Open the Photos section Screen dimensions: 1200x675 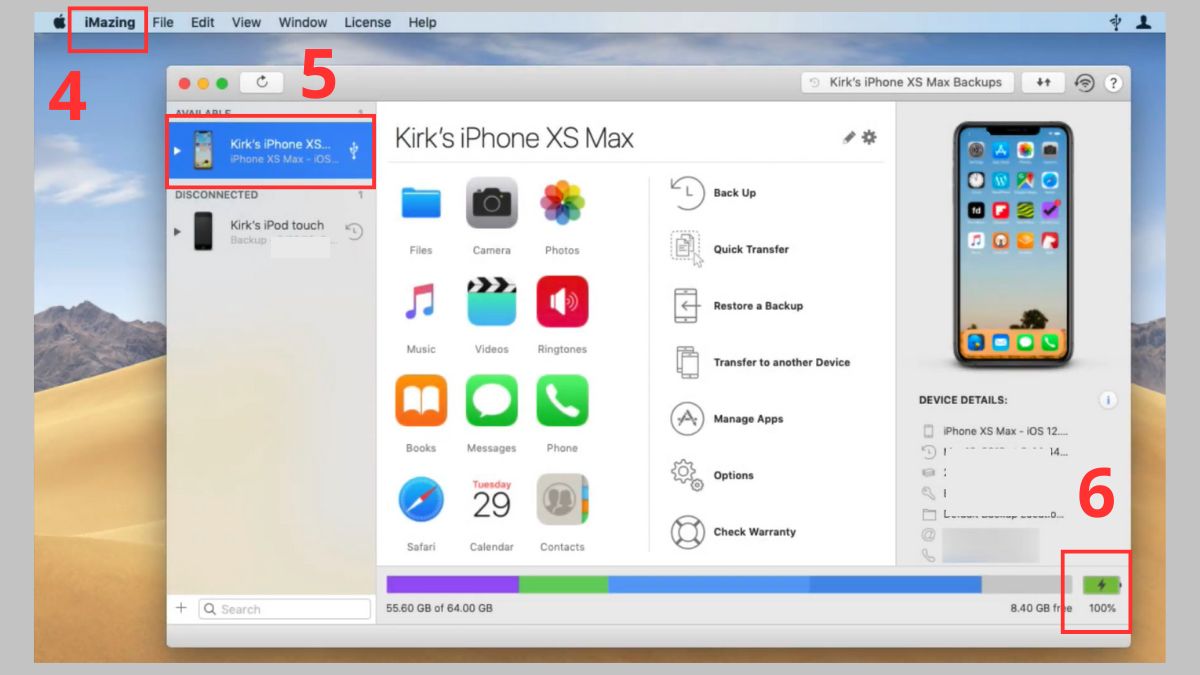coord(562,203)
